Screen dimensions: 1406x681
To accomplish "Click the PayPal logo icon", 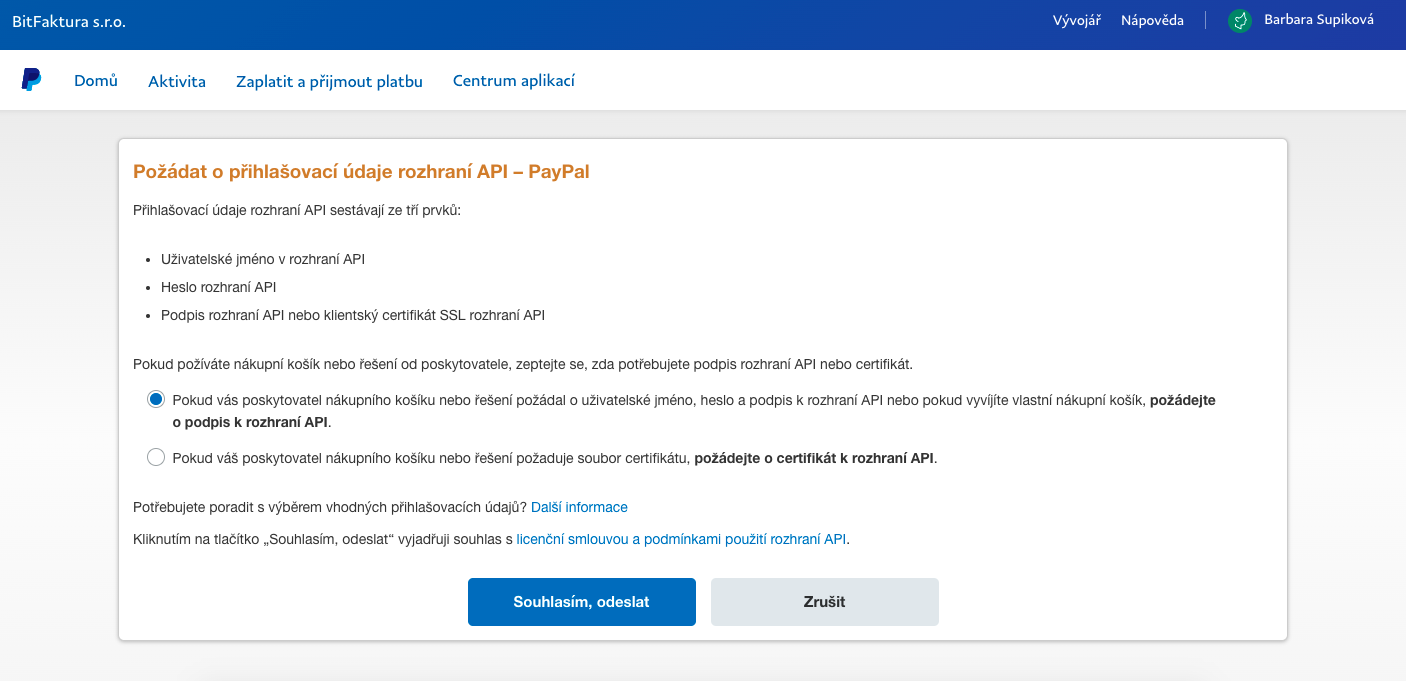I will 31,80.
